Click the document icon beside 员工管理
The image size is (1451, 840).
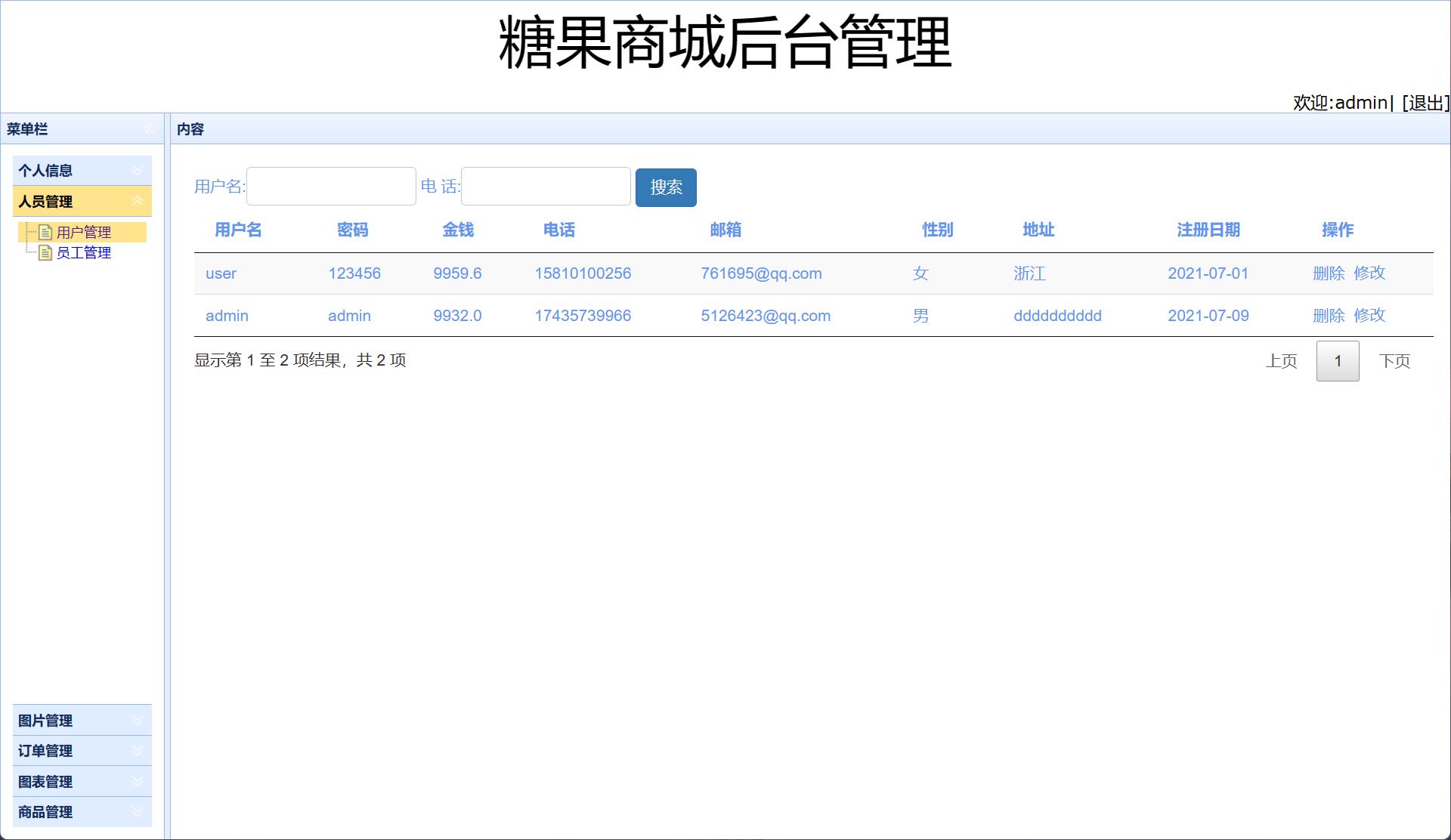(45, 253)
